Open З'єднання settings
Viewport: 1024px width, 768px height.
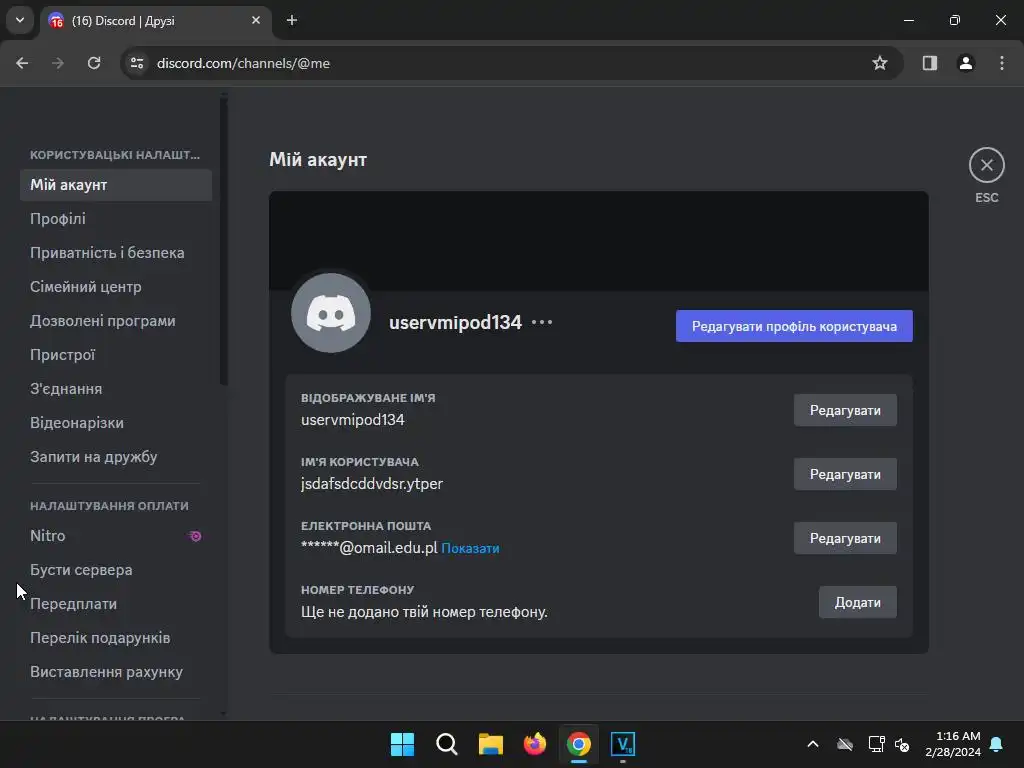[116, 389]
